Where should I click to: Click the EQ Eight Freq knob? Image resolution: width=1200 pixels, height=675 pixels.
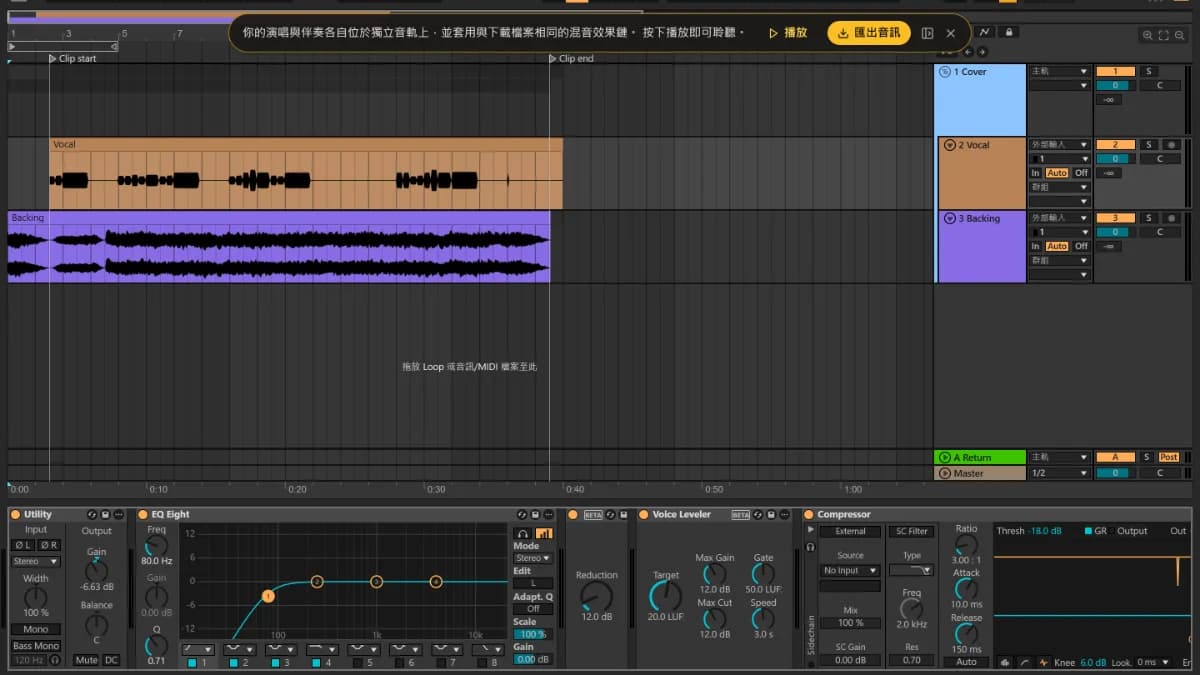tap(157, 546)
